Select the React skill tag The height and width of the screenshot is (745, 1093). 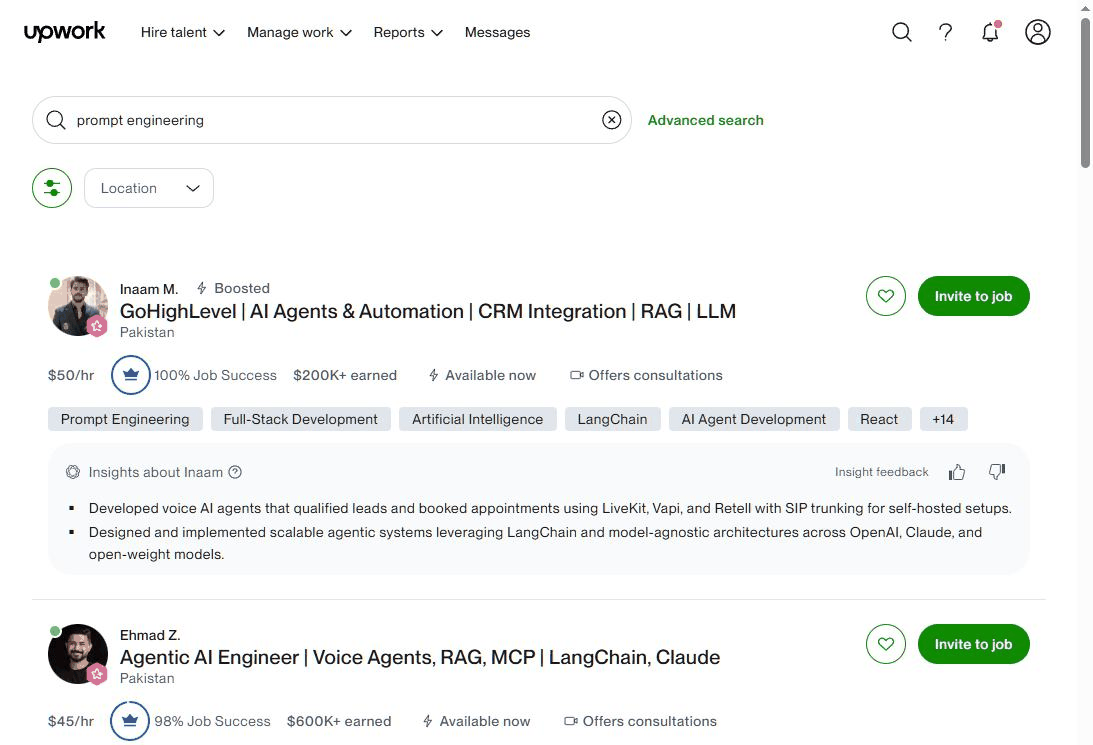pos(879,419)
